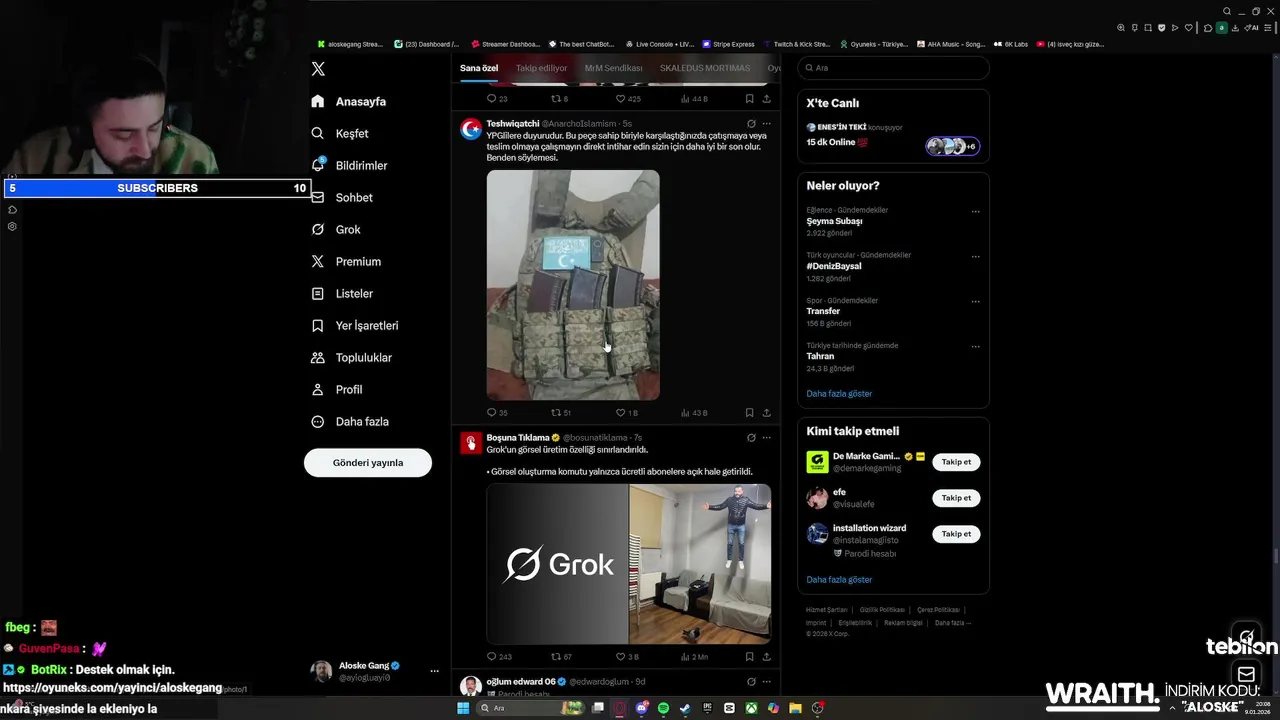The image size is (1280, 720).
Task: Switch to the Takip ediliyor tab
Action: [541, 68]
